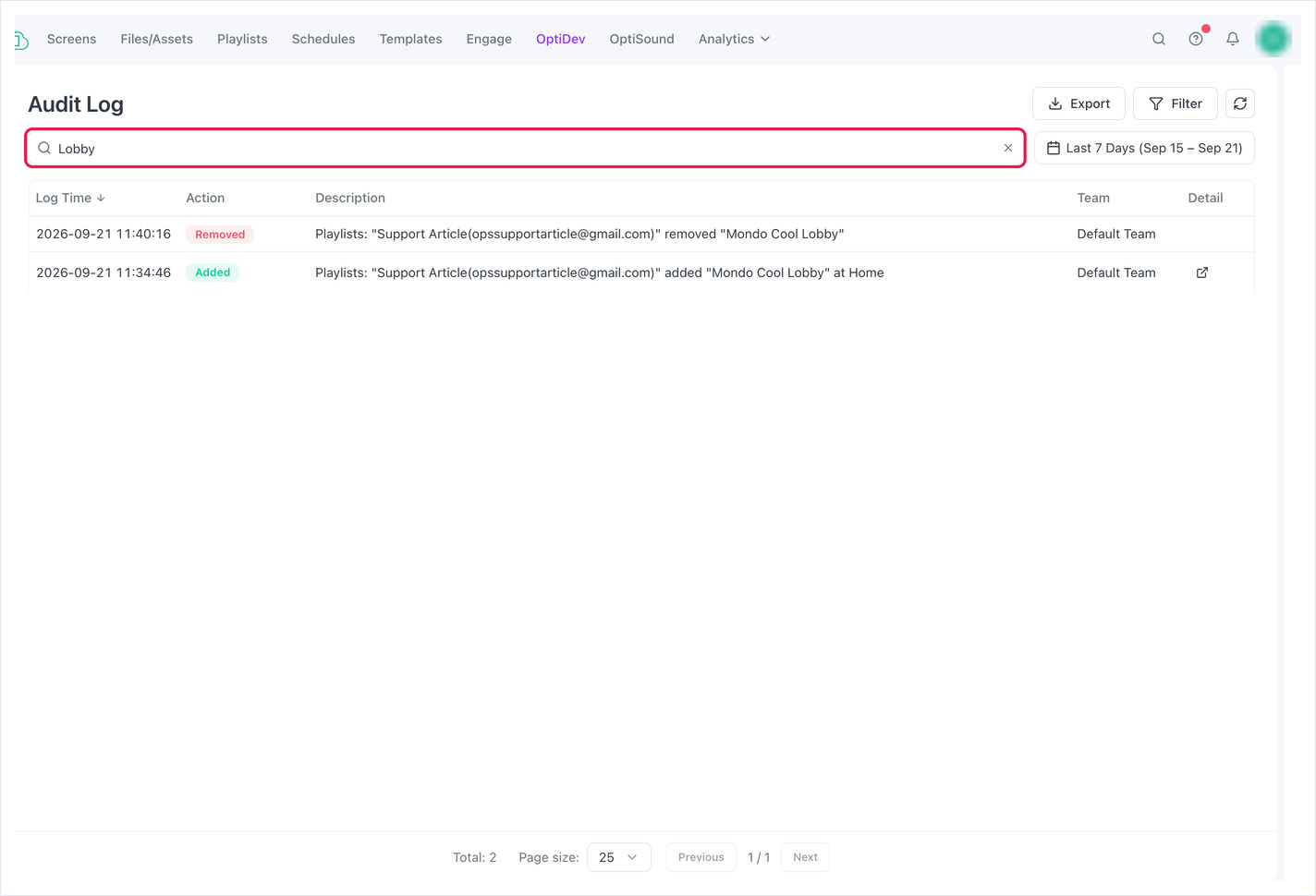The image size is (1316, 896).
Task: Open the Filter options
Action: click(1175, 103)
